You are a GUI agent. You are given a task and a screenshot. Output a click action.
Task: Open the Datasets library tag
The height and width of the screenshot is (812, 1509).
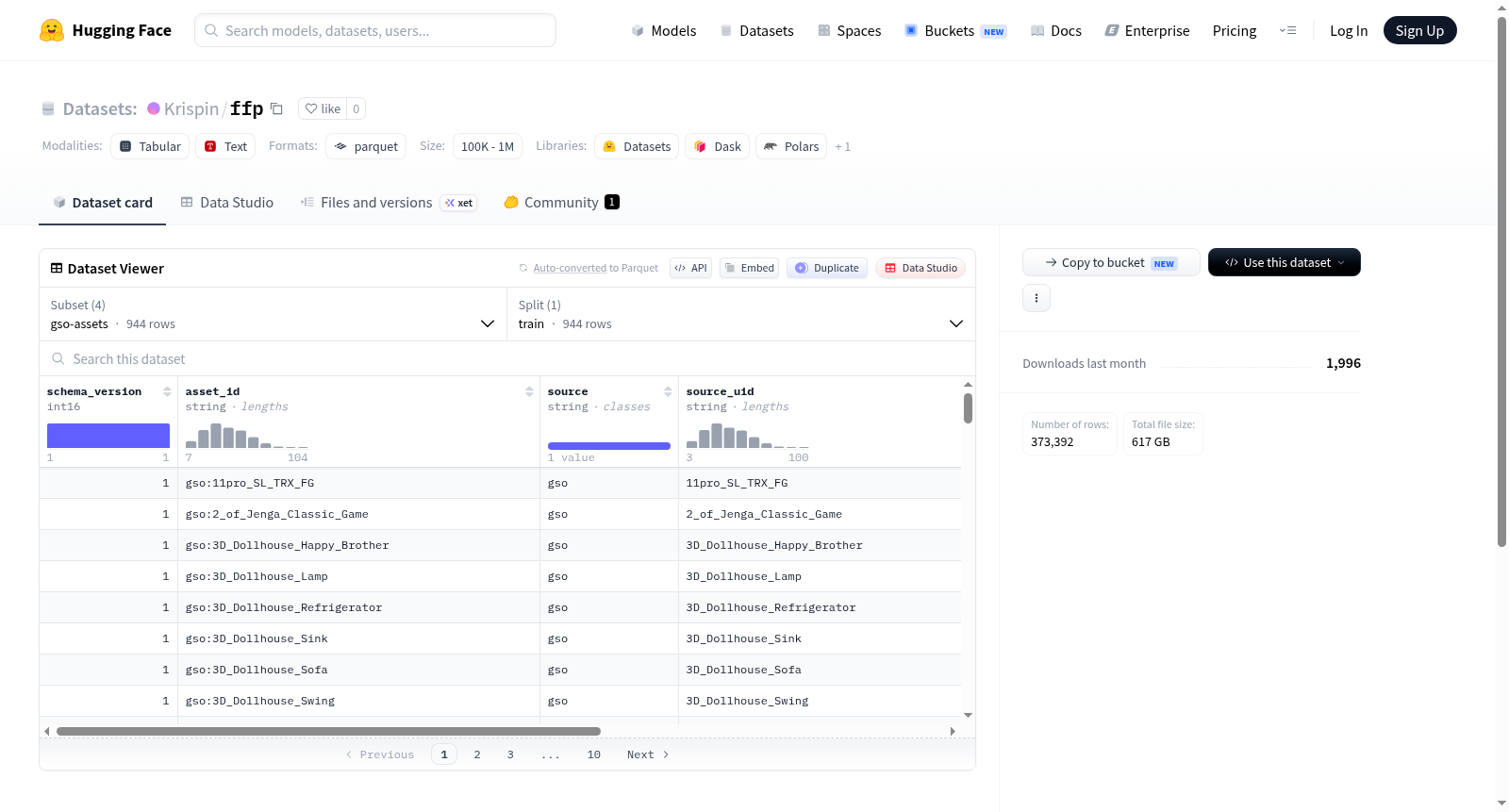(637, 146)
